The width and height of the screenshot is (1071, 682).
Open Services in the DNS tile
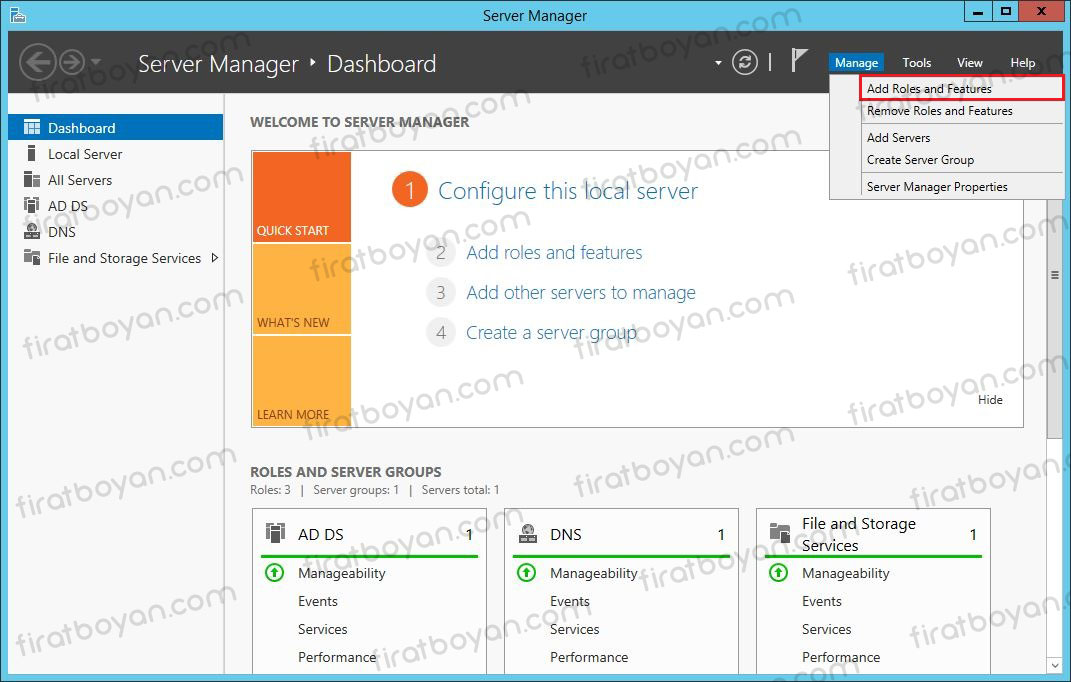tap(574, 629)
